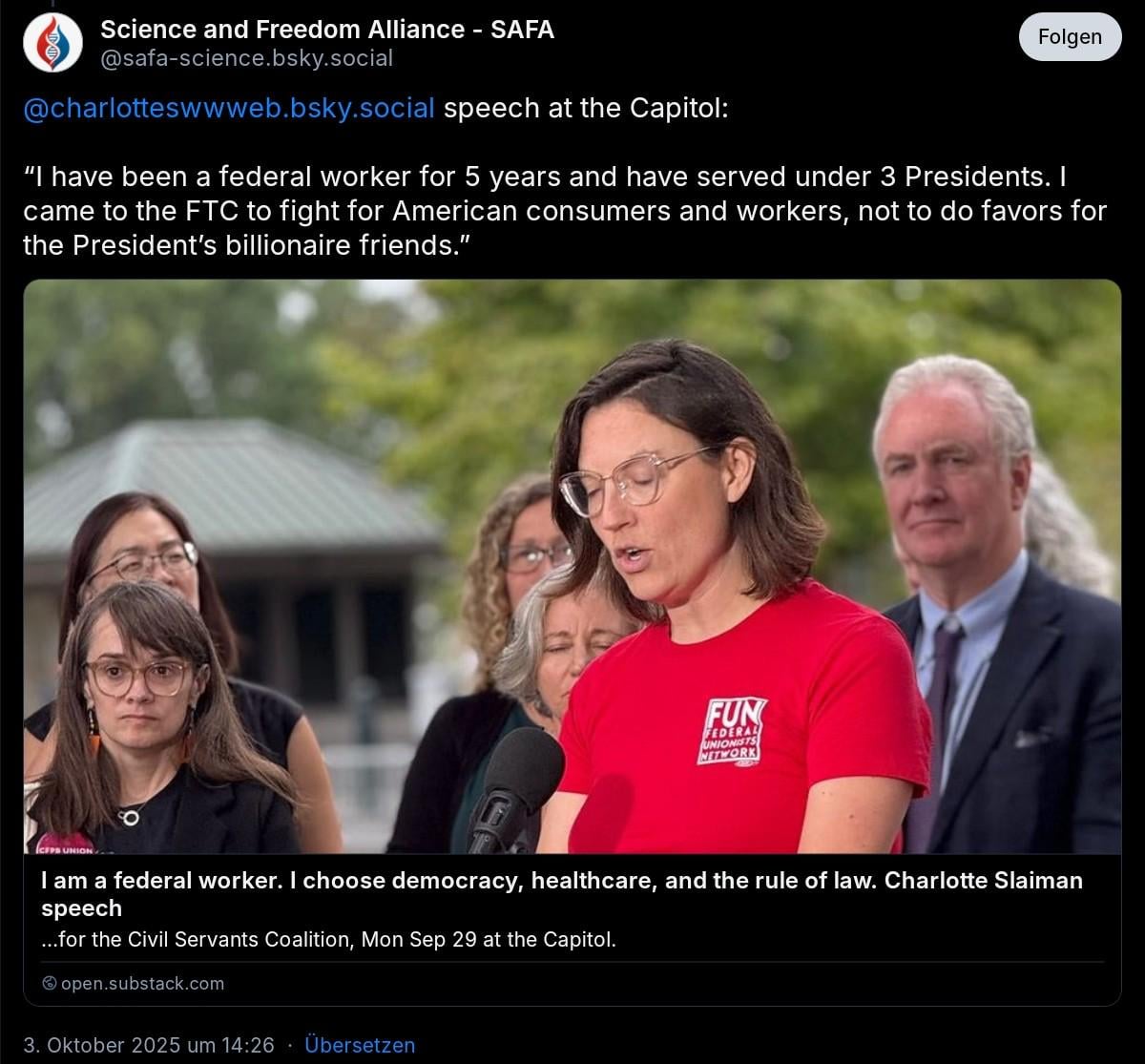Click the 'speech at the Capitol:' text
Image resolution: width=1145 pixels, height=1064 pixels.
pos(586,108)
